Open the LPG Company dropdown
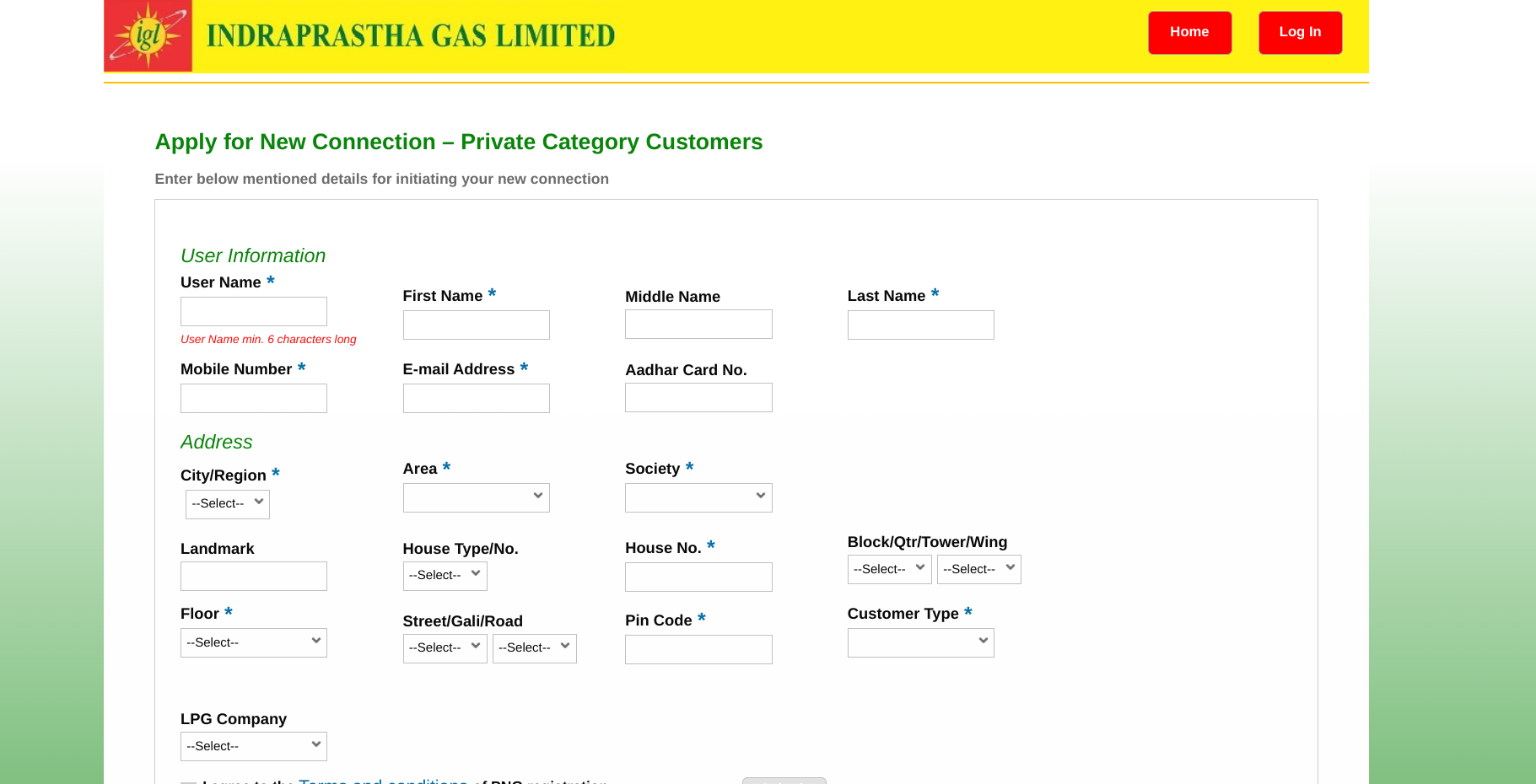 click(253, 747)
